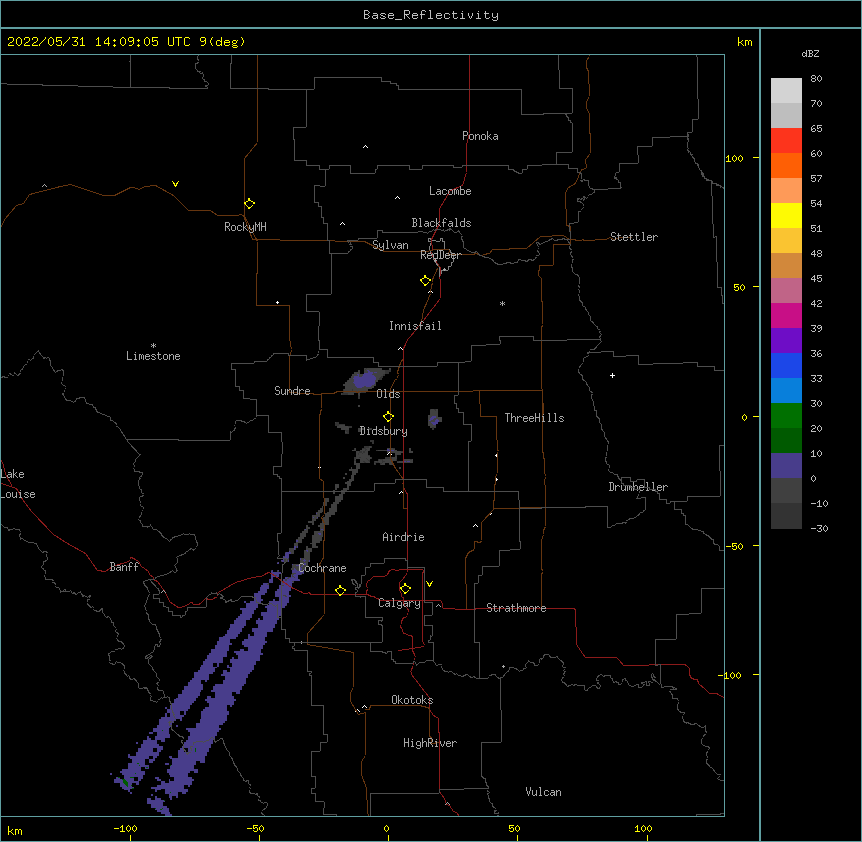Image resolution: width=862 pixels, height=842 pixels.
Task: Click the HighRiver town label
Action: click(x=430, y=743)
